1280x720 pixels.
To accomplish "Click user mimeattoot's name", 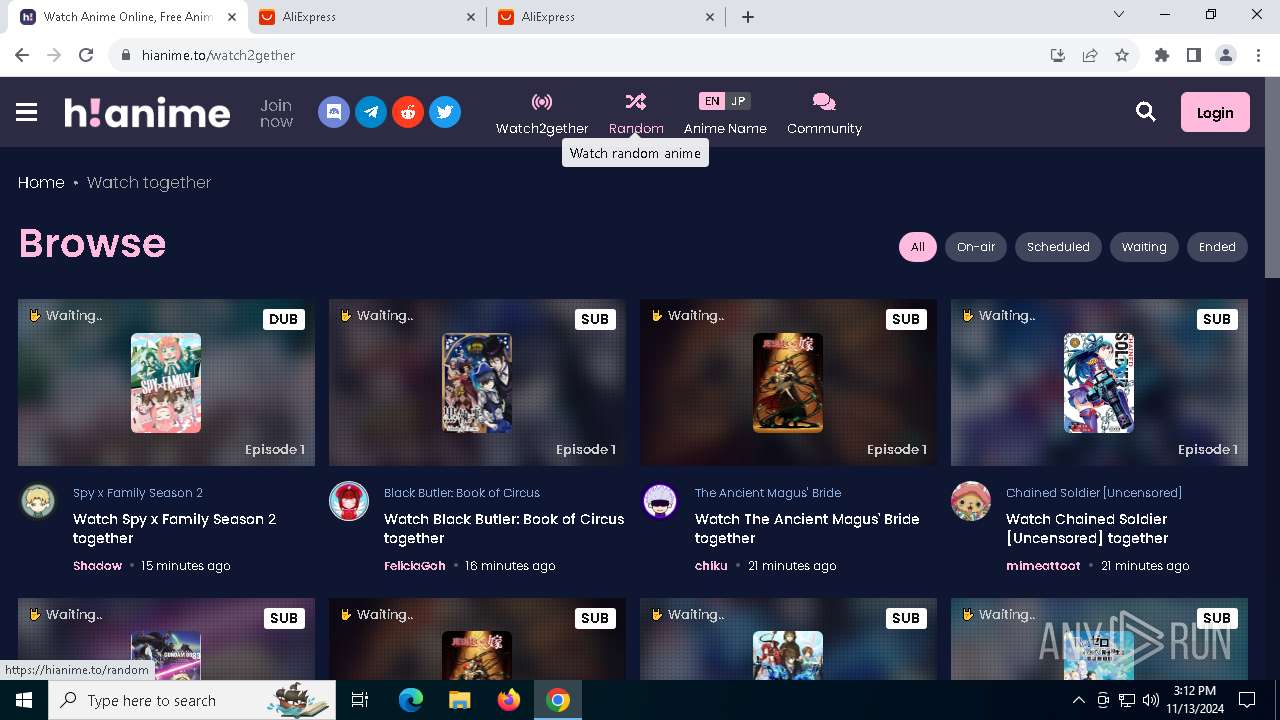I will point(1043,566).
